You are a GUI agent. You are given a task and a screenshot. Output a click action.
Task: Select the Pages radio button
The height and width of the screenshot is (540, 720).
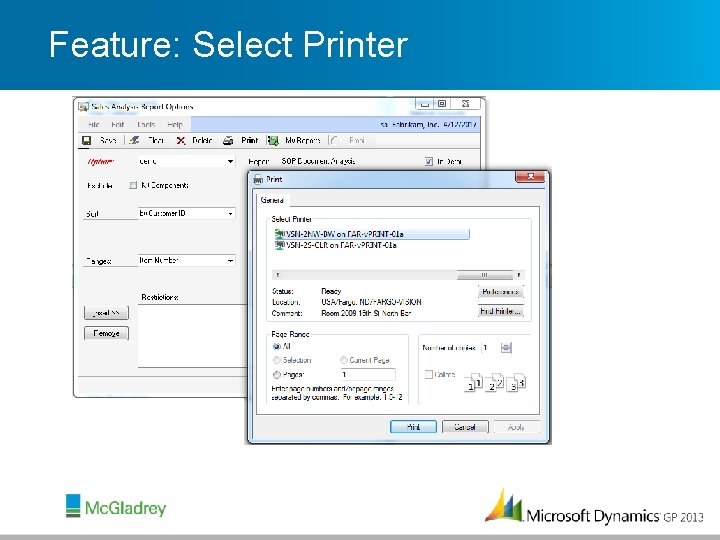[276, 375]
